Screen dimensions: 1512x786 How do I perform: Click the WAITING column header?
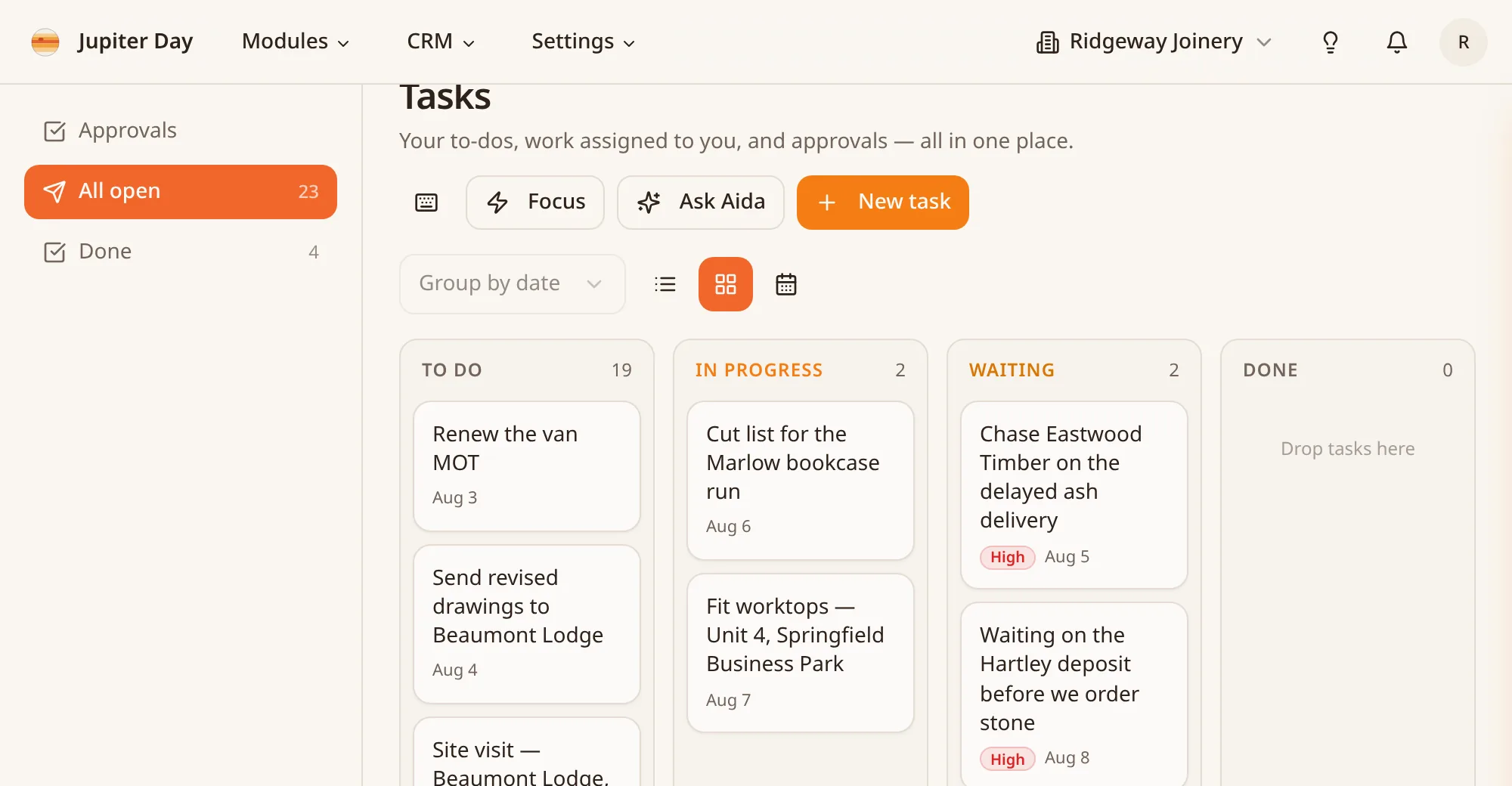(x=1012, y=370)
